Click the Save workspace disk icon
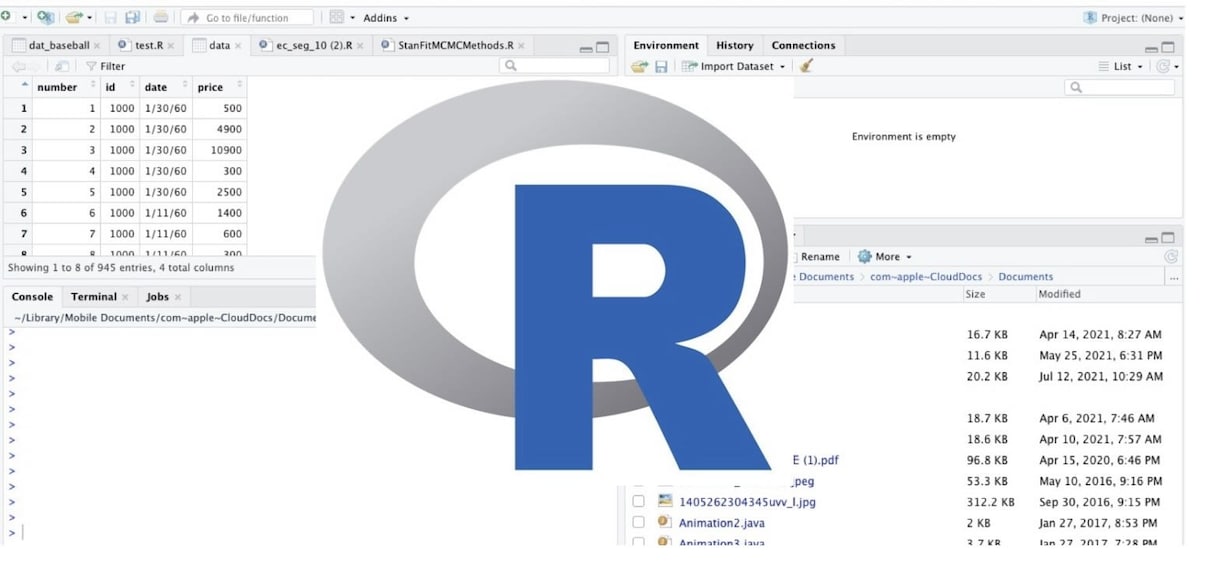1220x568 pixels. point(661,66)
